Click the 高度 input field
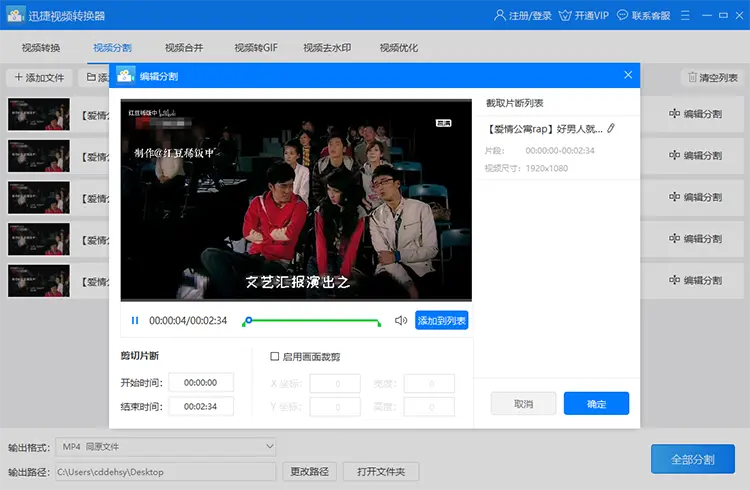 (x=429, y=407)
